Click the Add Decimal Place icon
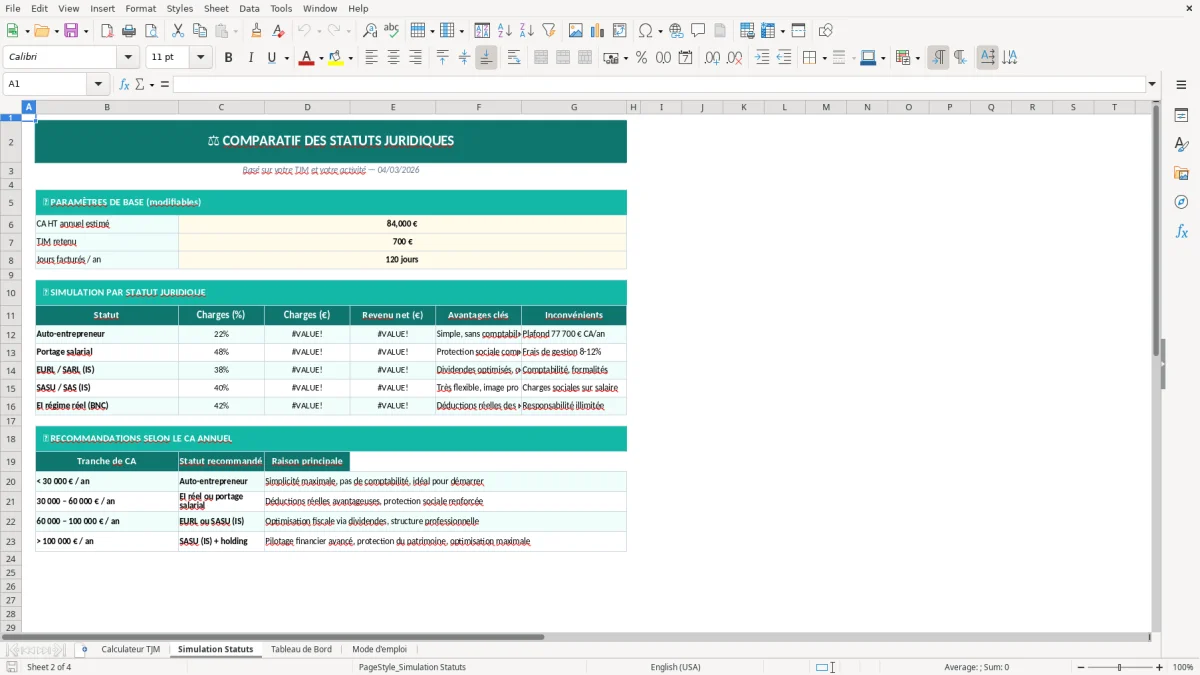 tap(712, 58)
